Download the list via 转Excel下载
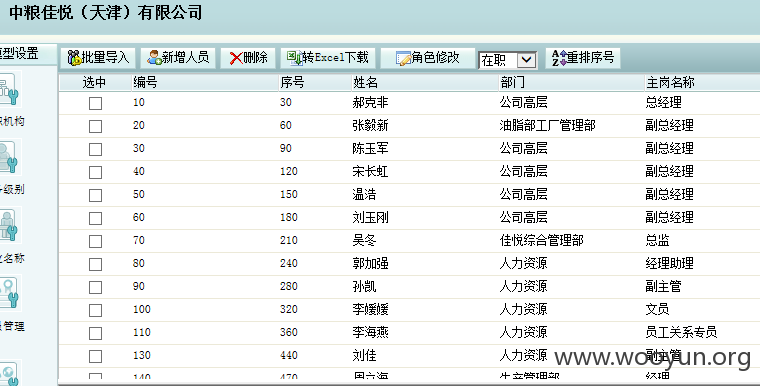 328,58
